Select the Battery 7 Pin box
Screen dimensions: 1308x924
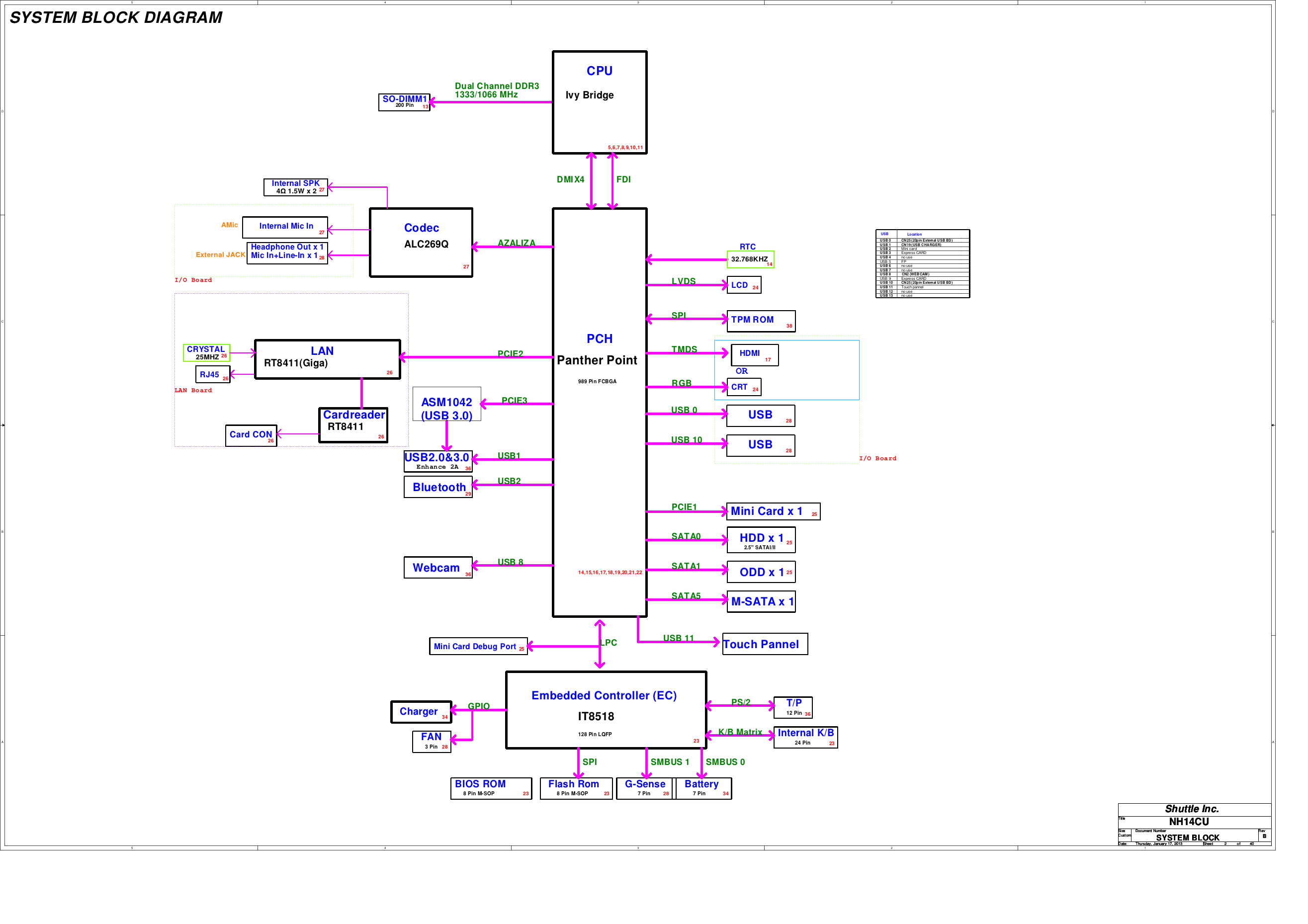[x=703, y=788]
